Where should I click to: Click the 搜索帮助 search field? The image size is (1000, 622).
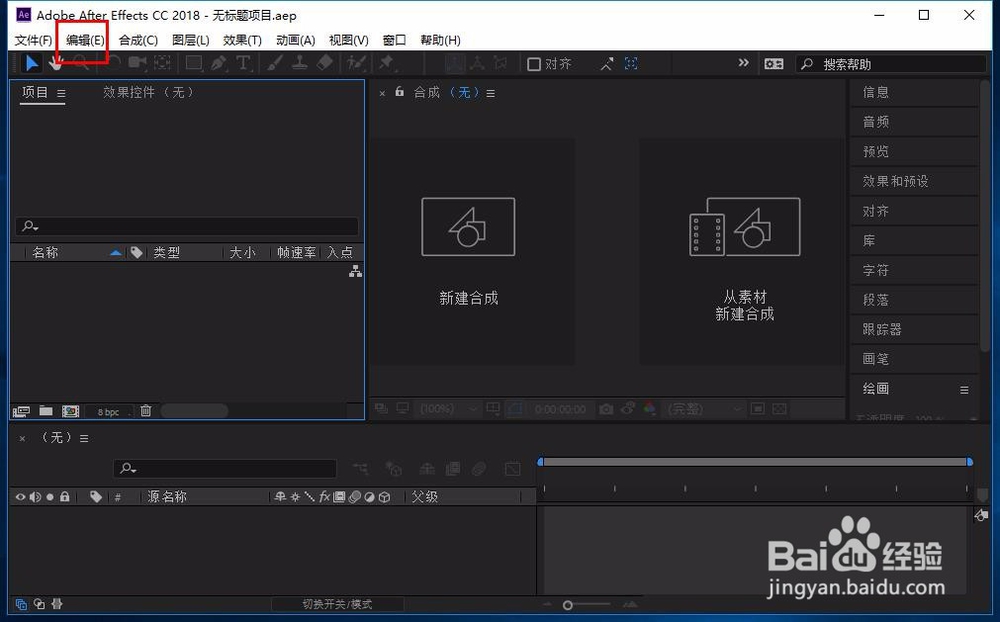891,64
